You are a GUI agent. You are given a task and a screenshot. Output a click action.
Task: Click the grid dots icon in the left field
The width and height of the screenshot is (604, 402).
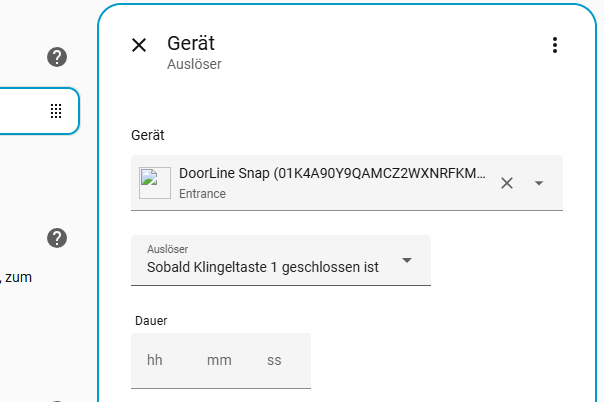tap(56, 111)
